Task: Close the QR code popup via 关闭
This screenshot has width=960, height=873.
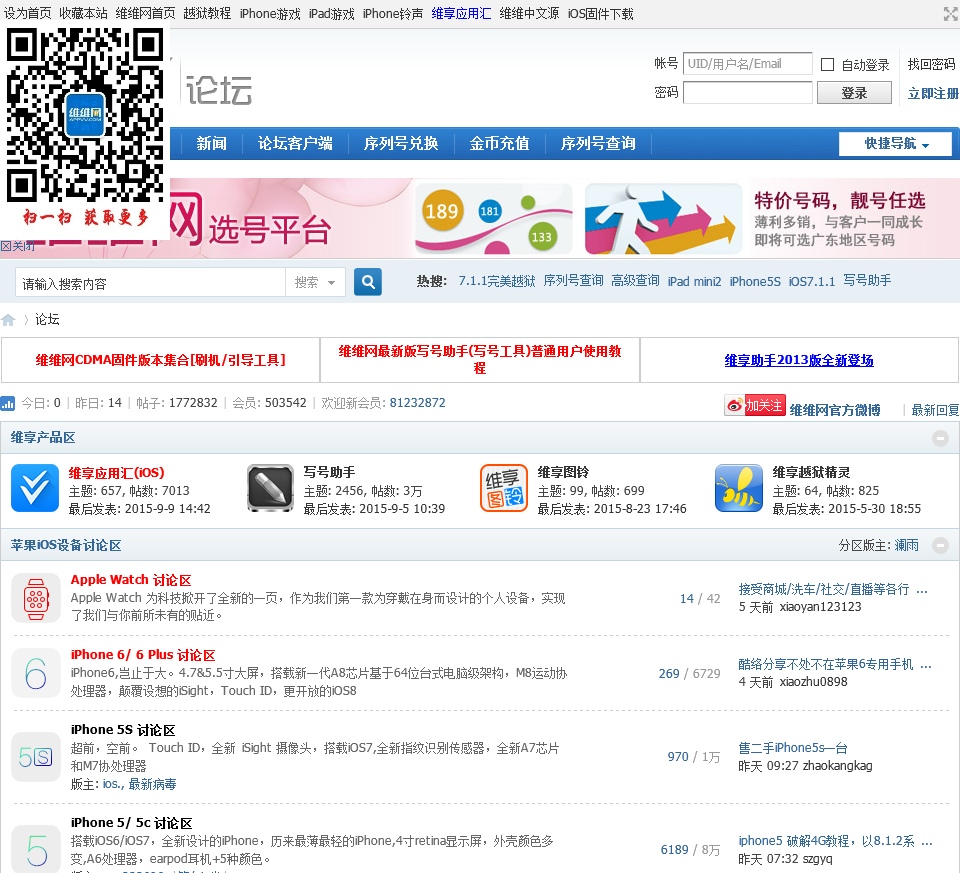Action: 17,246
